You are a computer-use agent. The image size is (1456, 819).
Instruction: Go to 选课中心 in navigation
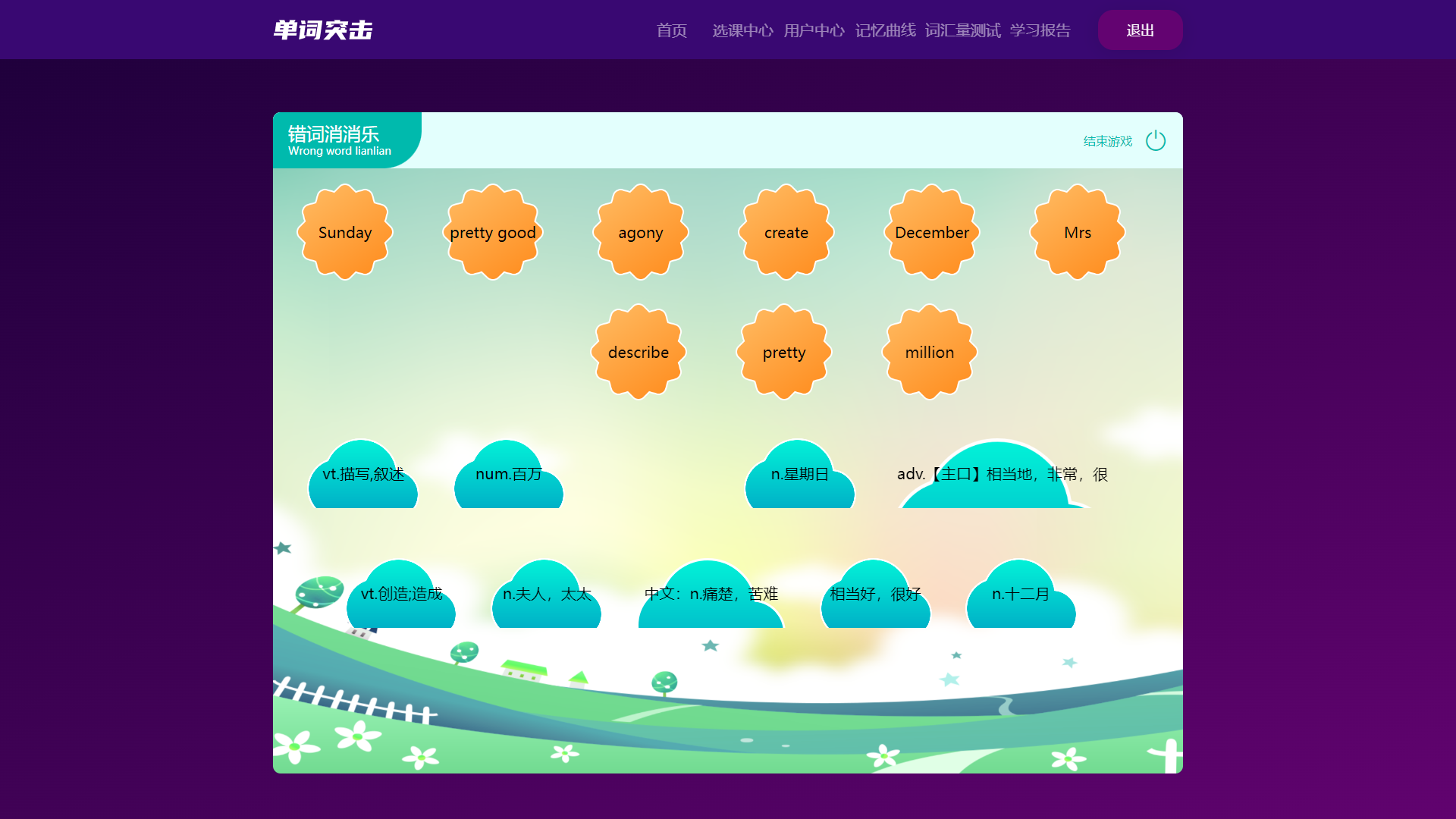pos(742,30)
